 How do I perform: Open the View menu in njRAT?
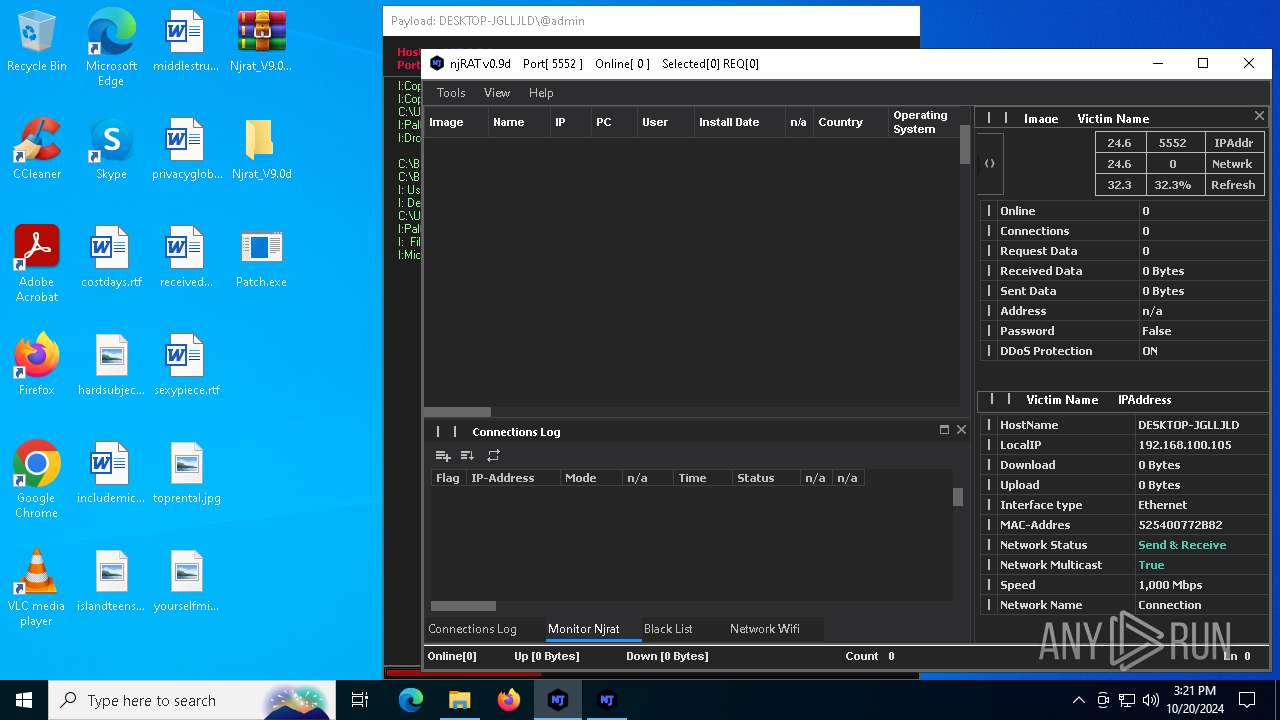coord(497,93)
